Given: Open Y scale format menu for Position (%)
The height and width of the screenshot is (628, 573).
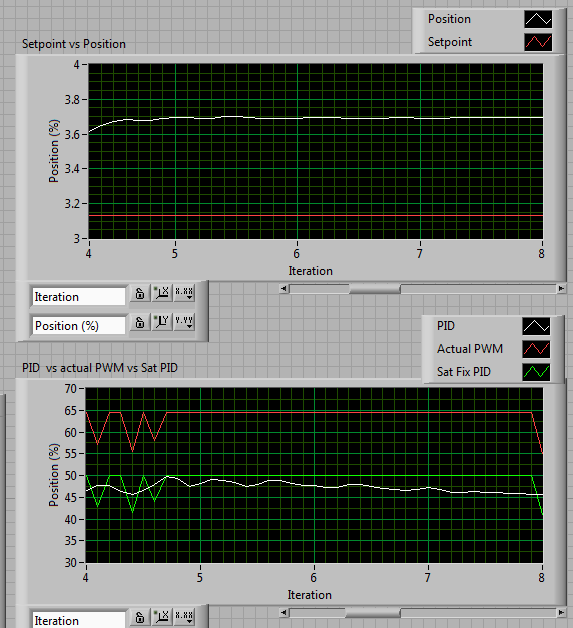Looking at the screenshot, I should click(184, 322).
